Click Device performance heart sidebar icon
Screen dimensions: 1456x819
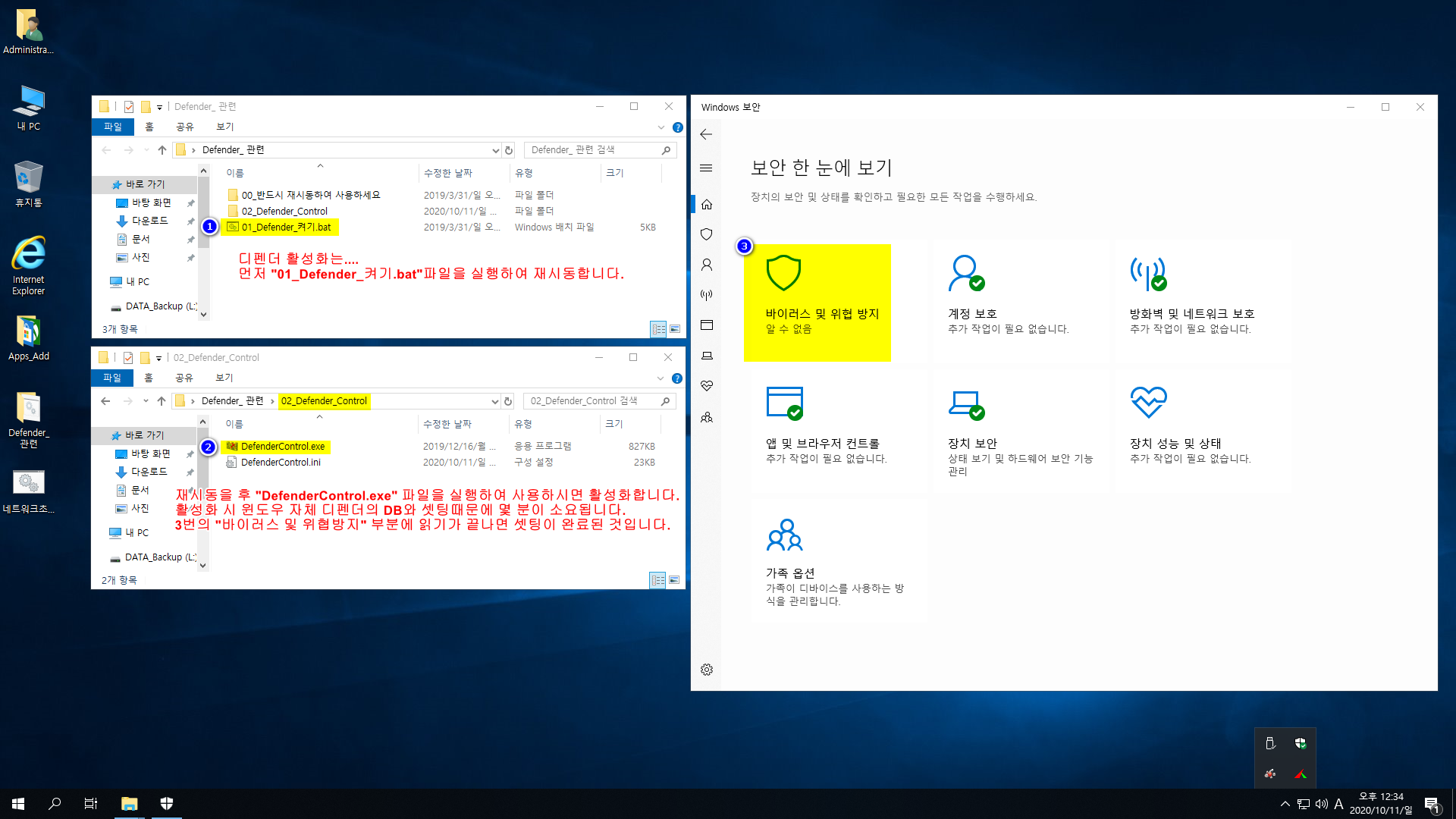pyautogui.click(x=706, y=386)
